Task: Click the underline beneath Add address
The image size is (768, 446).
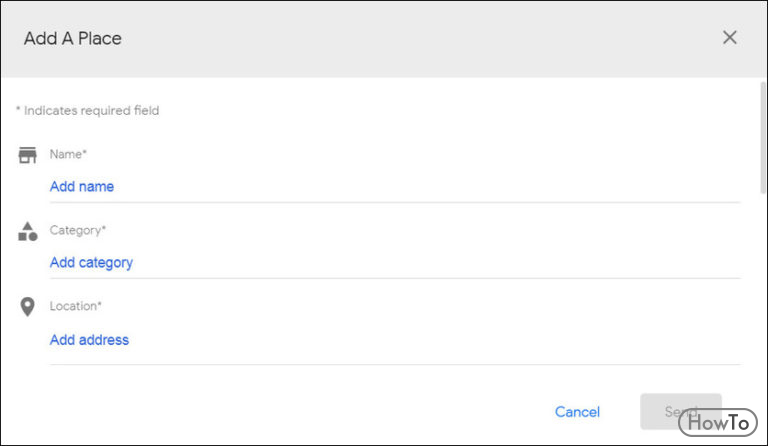Action: [395, 364]
